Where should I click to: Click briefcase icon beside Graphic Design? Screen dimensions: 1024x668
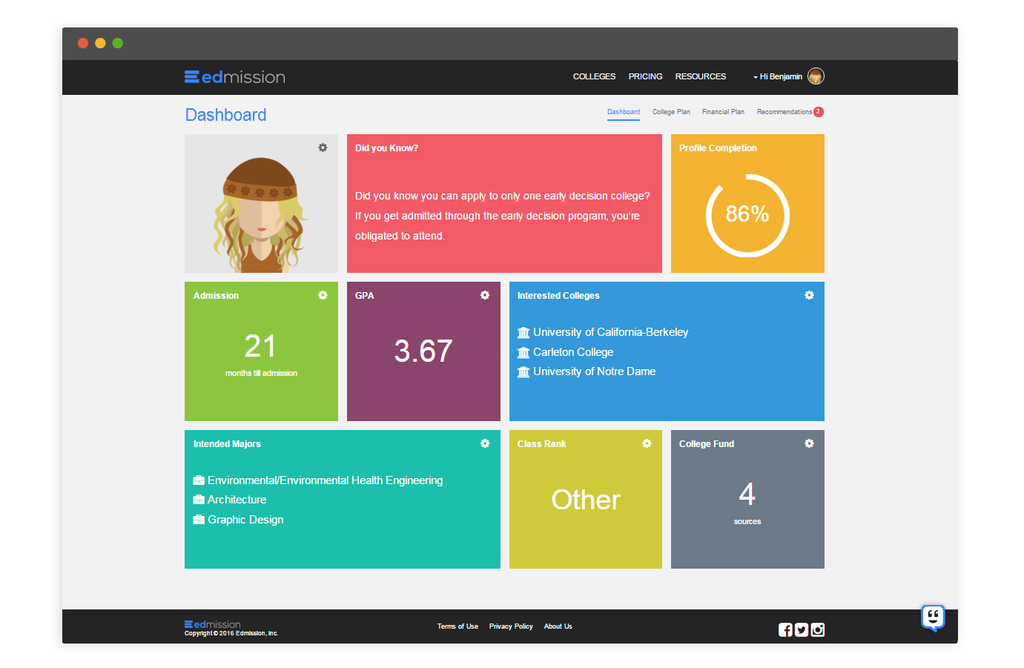(x=199, y=520)
